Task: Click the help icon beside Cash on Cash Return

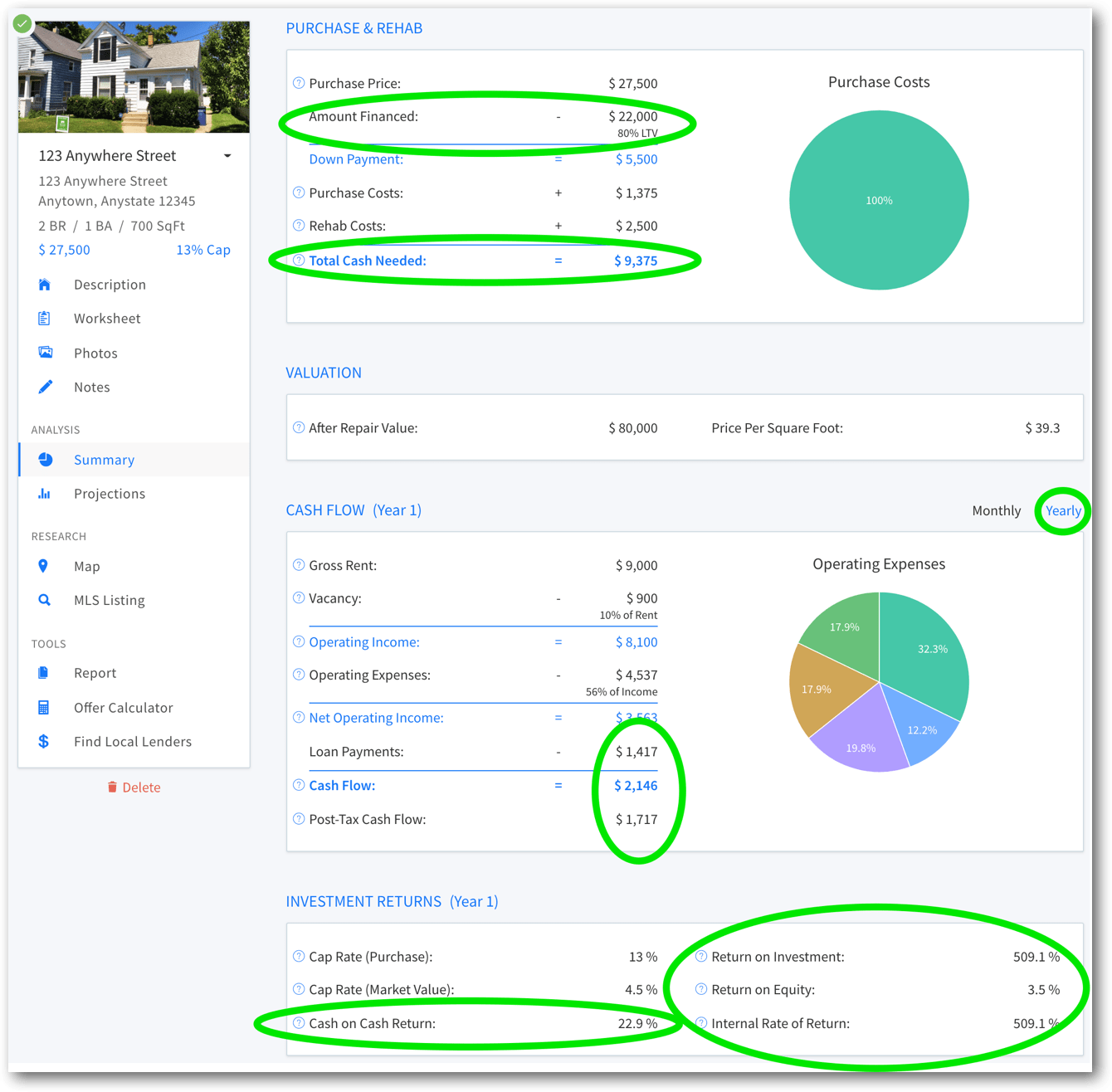Action: [x=299, y=1023]
